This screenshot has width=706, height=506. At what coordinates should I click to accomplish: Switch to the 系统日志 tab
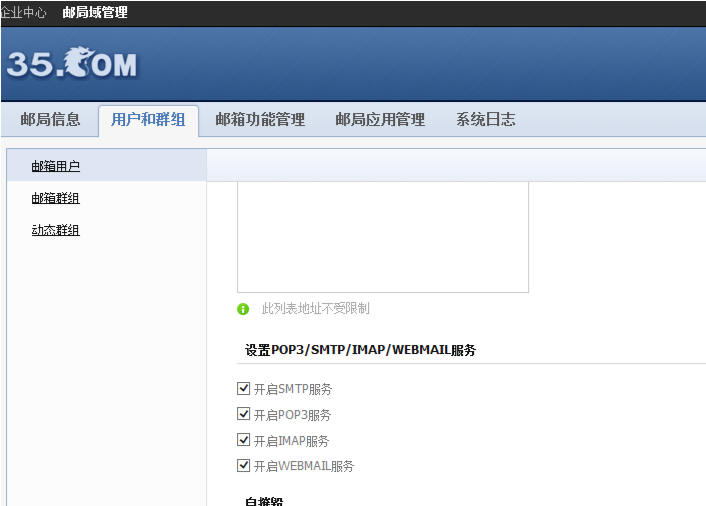[x=486, y=120]
